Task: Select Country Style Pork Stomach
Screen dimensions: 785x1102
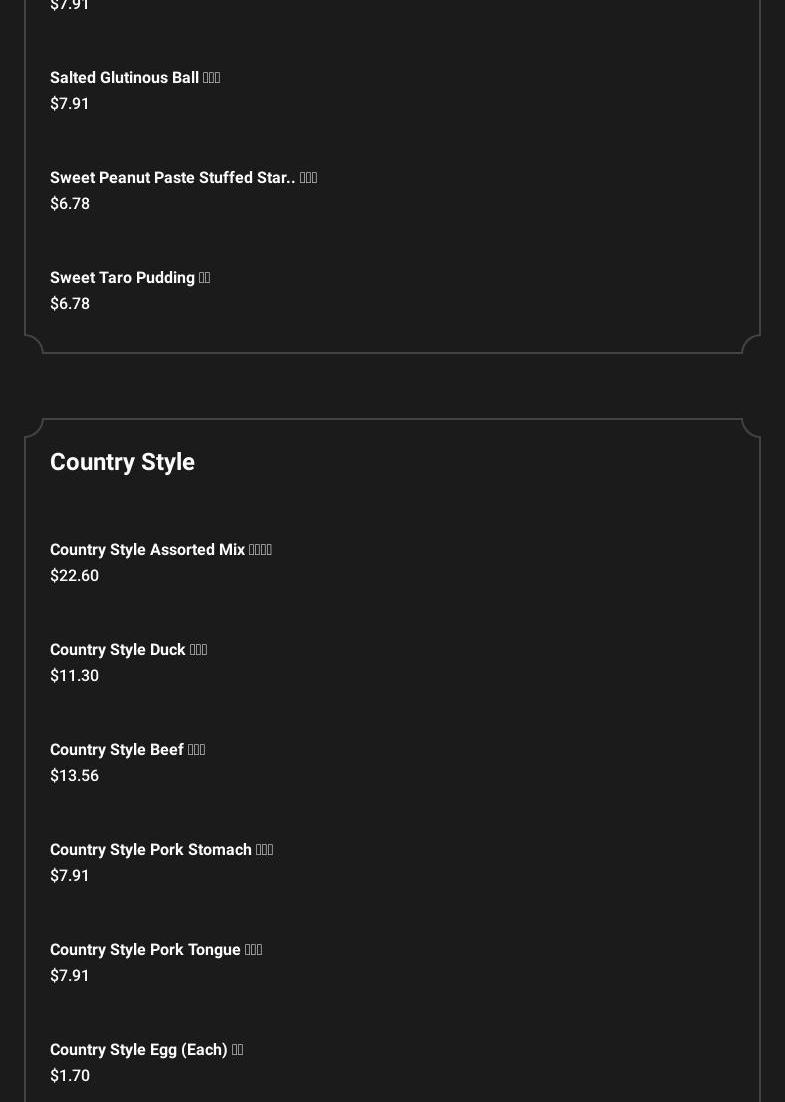Action: (x=161, y=850)
